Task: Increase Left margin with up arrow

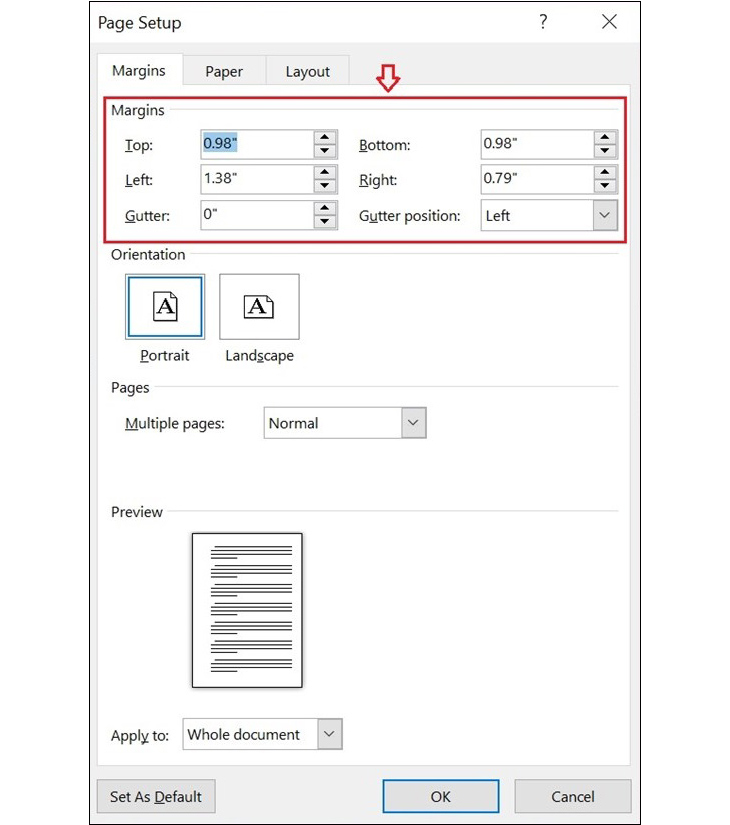Action: [x=325, y=172]
